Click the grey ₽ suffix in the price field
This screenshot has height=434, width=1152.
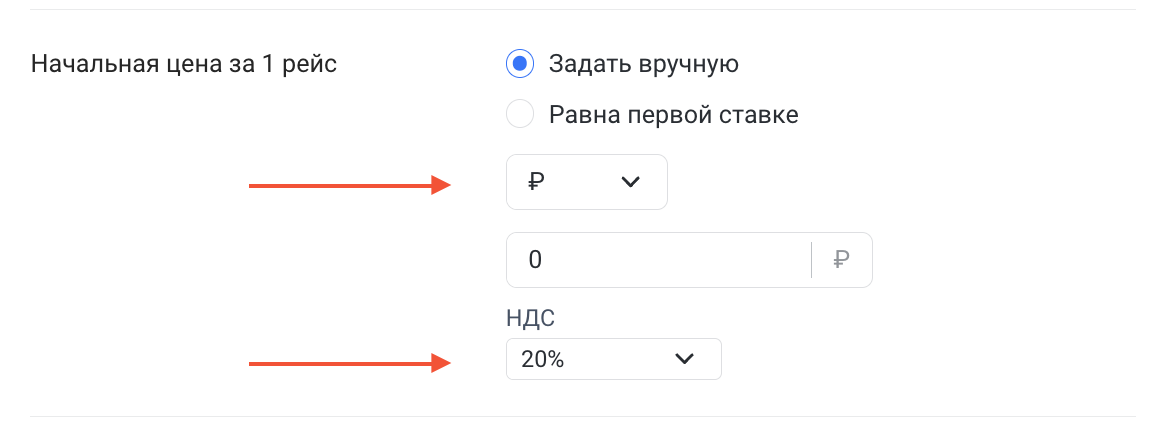click(x=841, y=260)
